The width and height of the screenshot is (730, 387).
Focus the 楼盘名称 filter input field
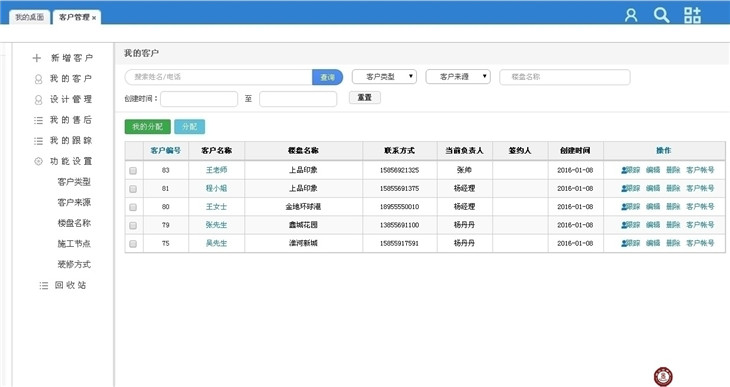pos(565,77)
